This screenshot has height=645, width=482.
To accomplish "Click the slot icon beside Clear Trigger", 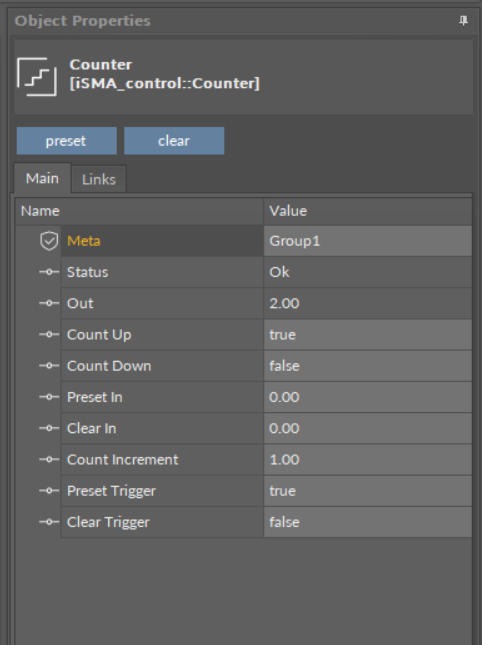I will point(49,522).
